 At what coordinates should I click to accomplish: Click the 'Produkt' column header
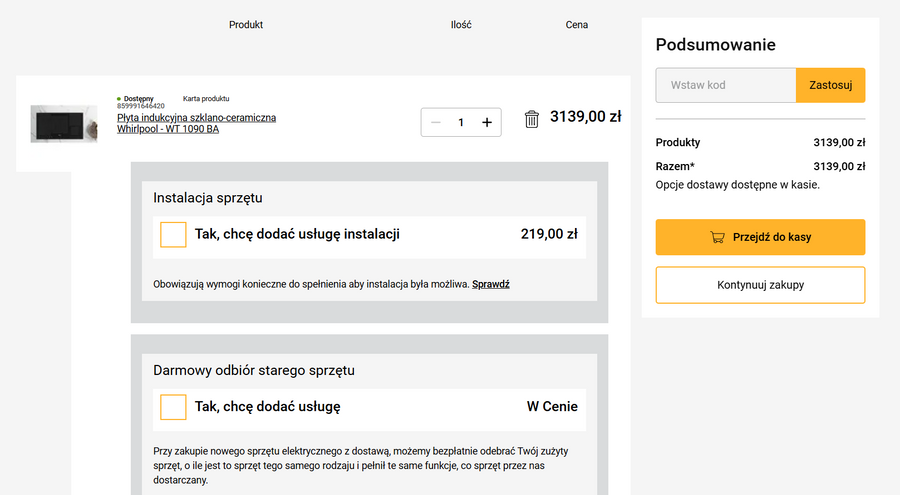(246, 25)
